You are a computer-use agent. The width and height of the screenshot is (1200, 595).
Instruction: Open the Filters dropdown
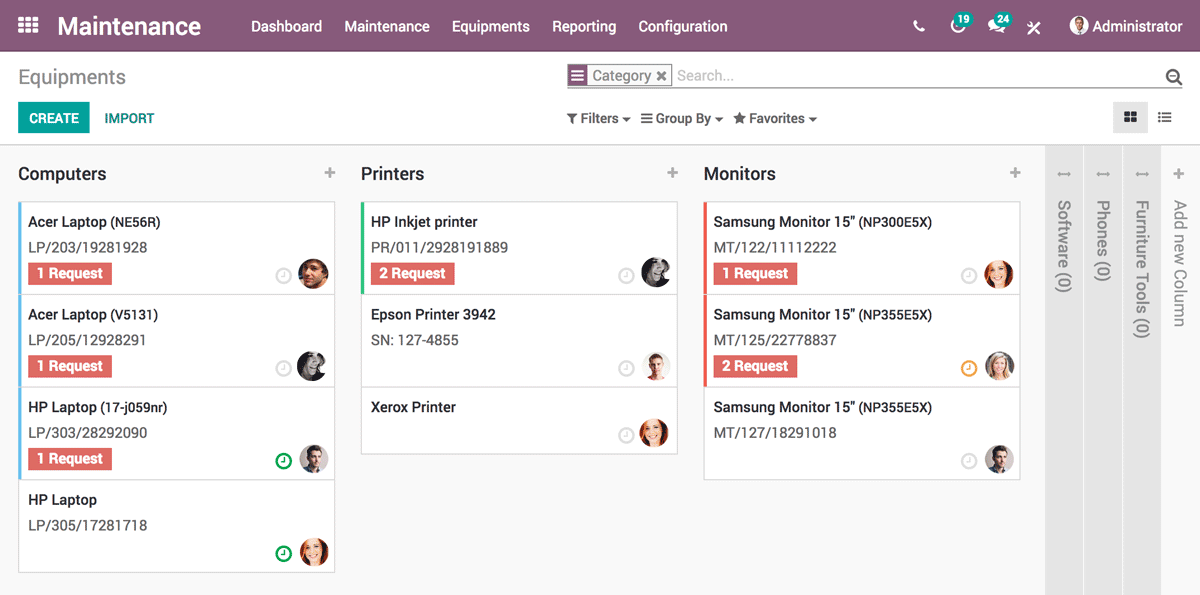(x=598, y=118)
